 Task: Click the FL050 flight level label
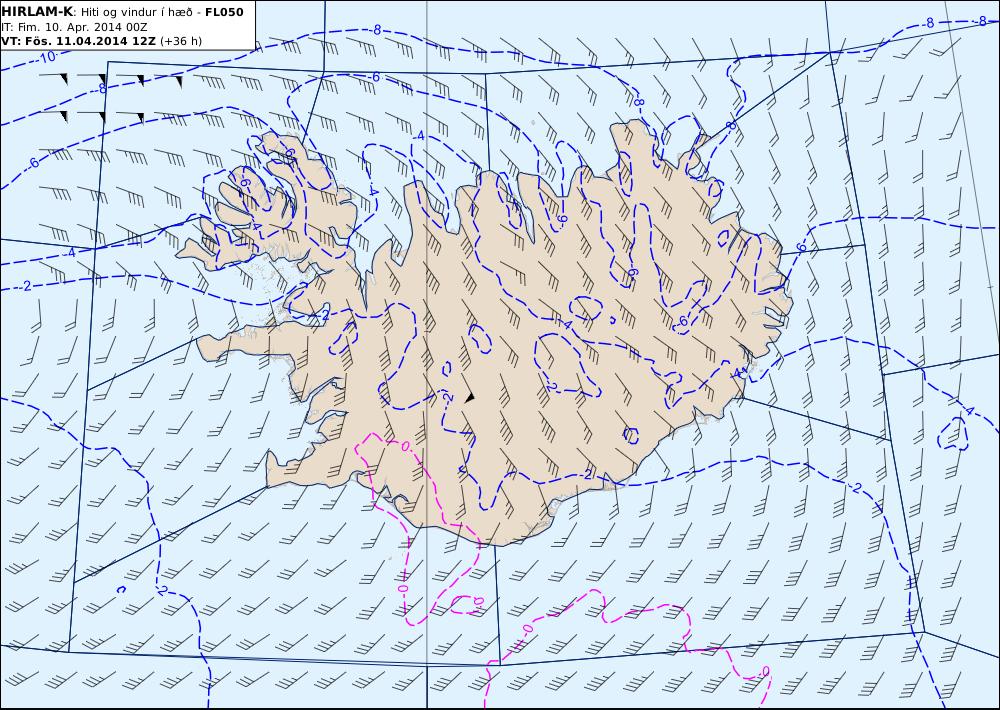[224, 12]
